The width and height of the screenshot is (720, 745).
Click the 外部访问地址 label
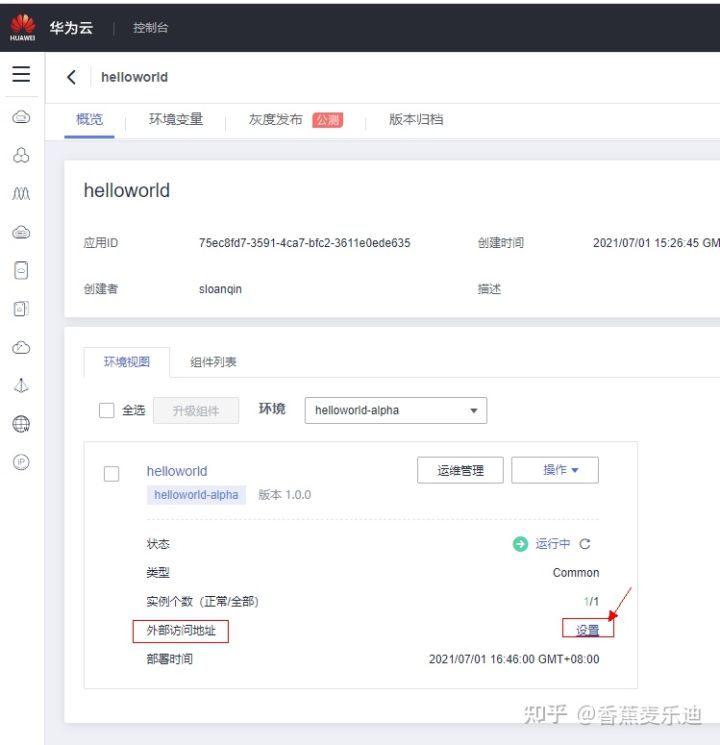pyautogui.click(x=181, y=630)
